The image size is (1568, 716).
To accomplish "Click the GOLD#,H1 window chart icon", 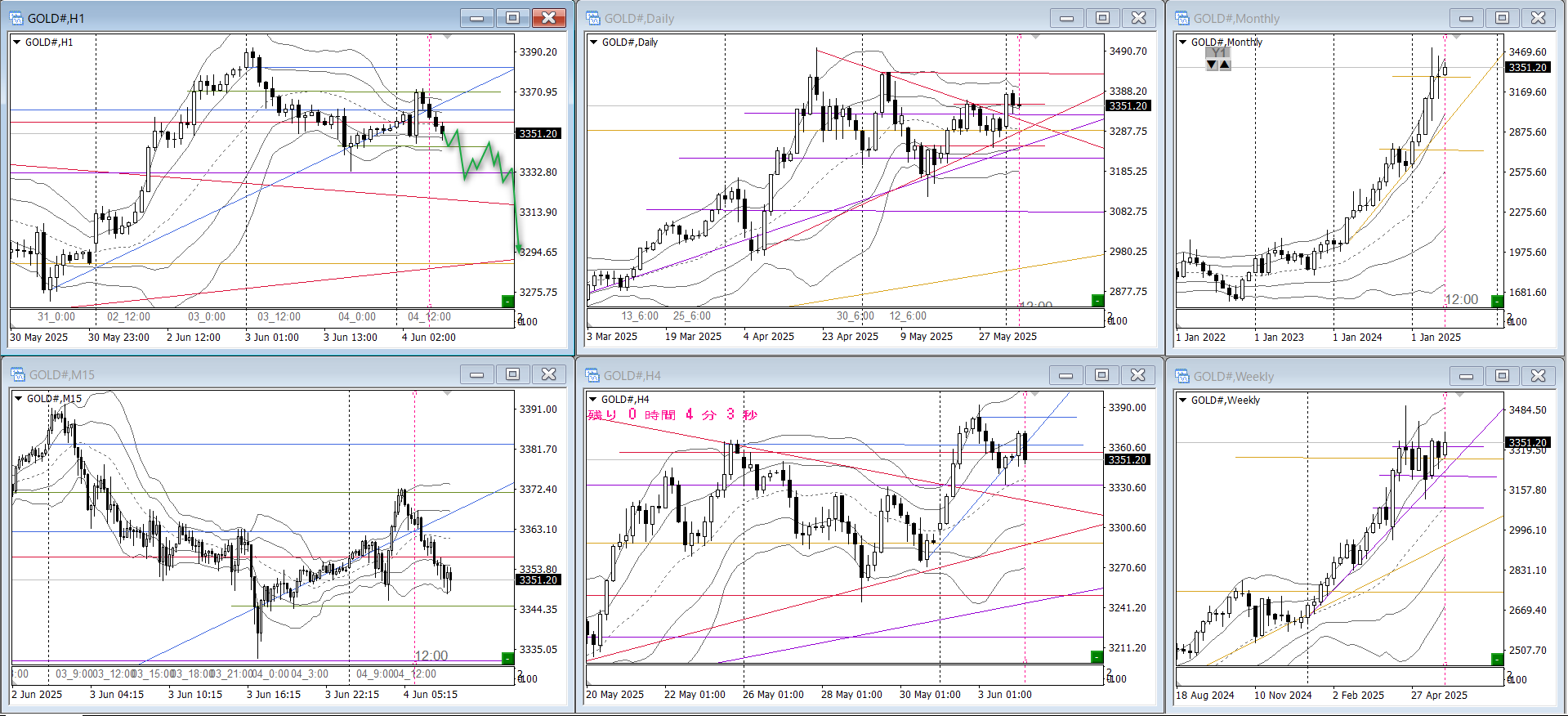I will coord(16,18).
